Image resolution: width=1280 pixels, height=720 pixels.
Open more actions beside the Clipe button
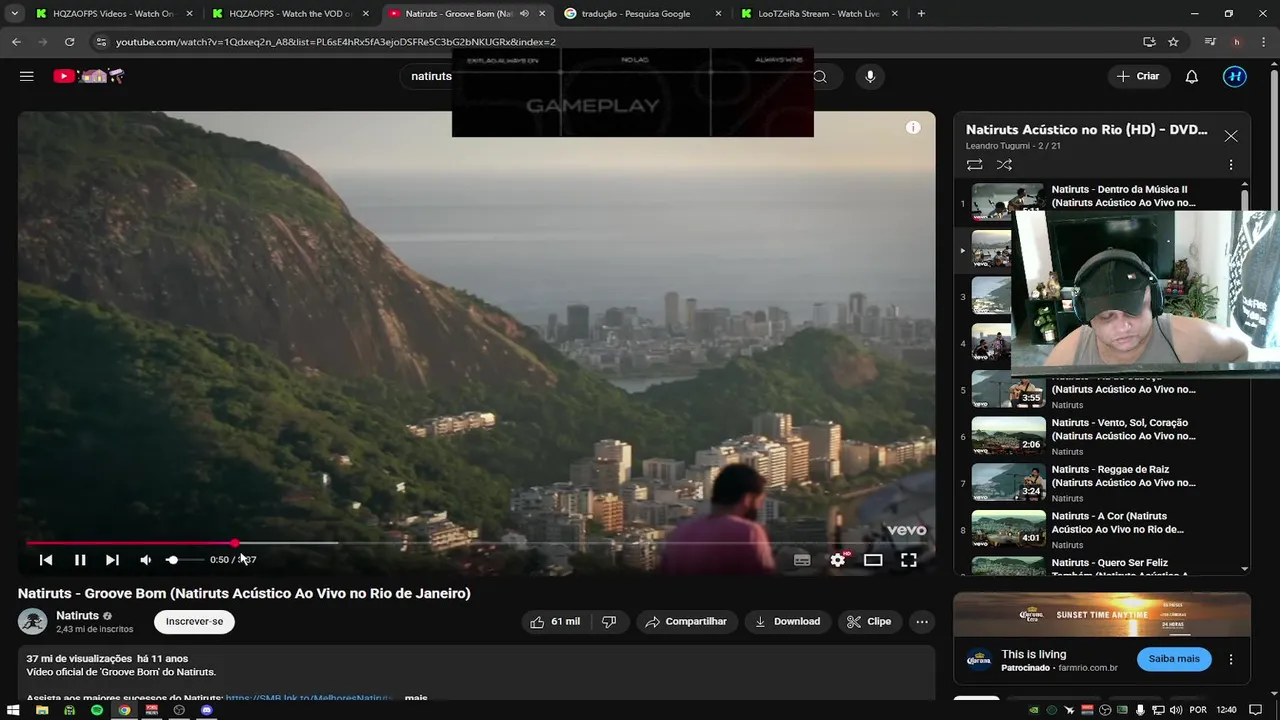click(922, 621)
